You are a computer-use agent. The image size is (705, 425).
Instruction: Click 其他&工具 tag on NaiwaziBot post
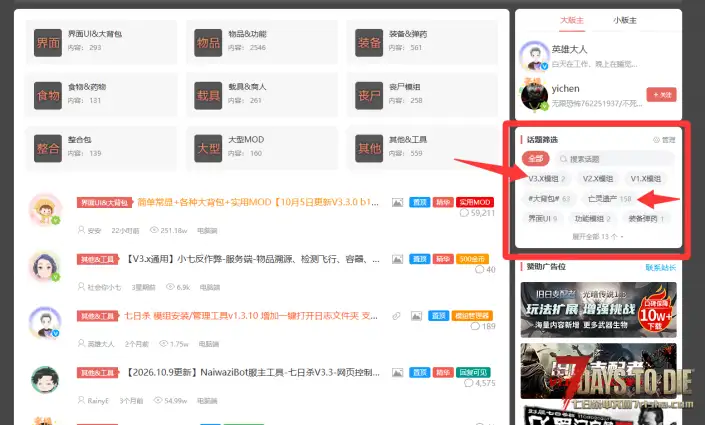[98, 373]
